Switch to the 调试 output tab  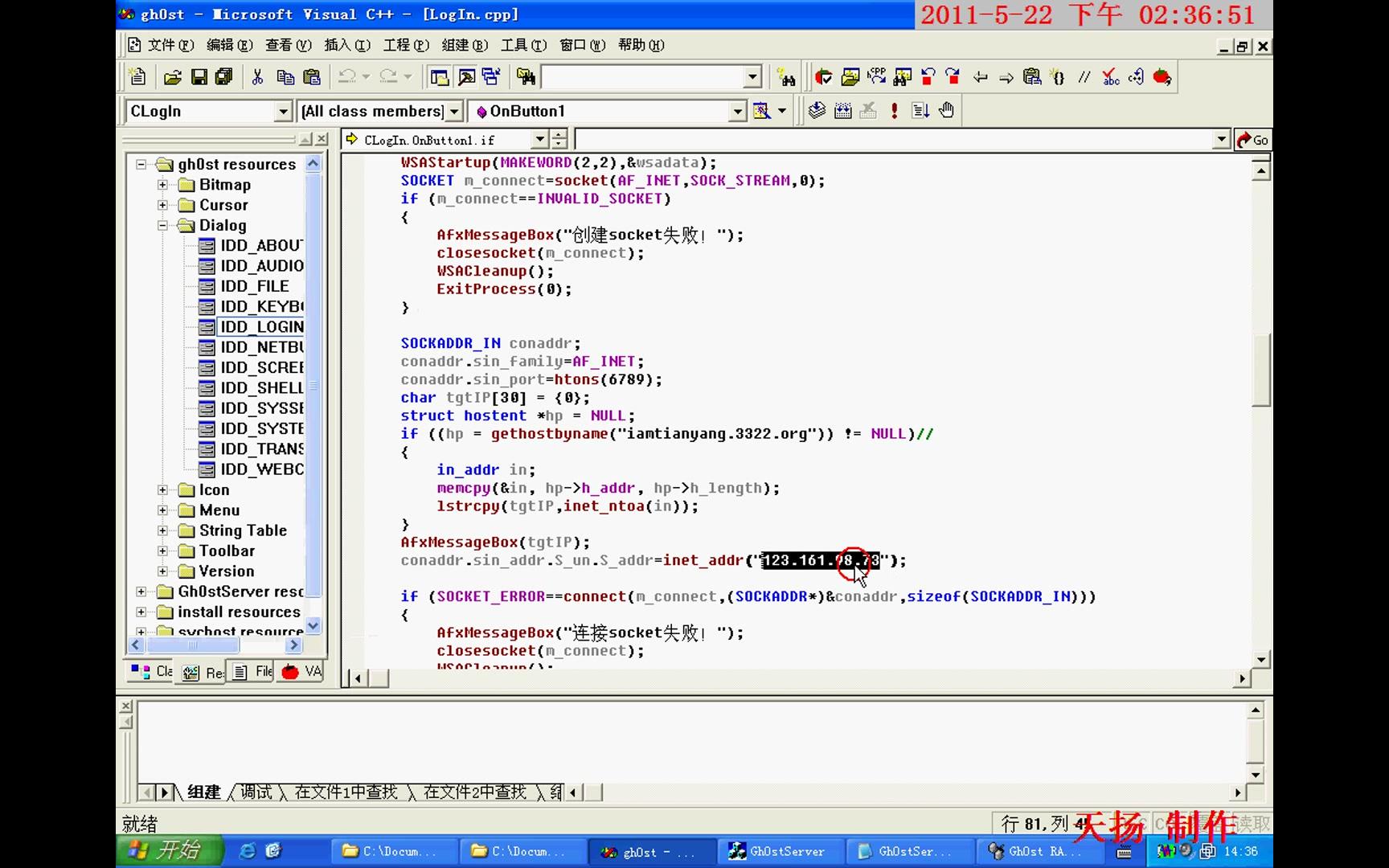tap(256, 792)
